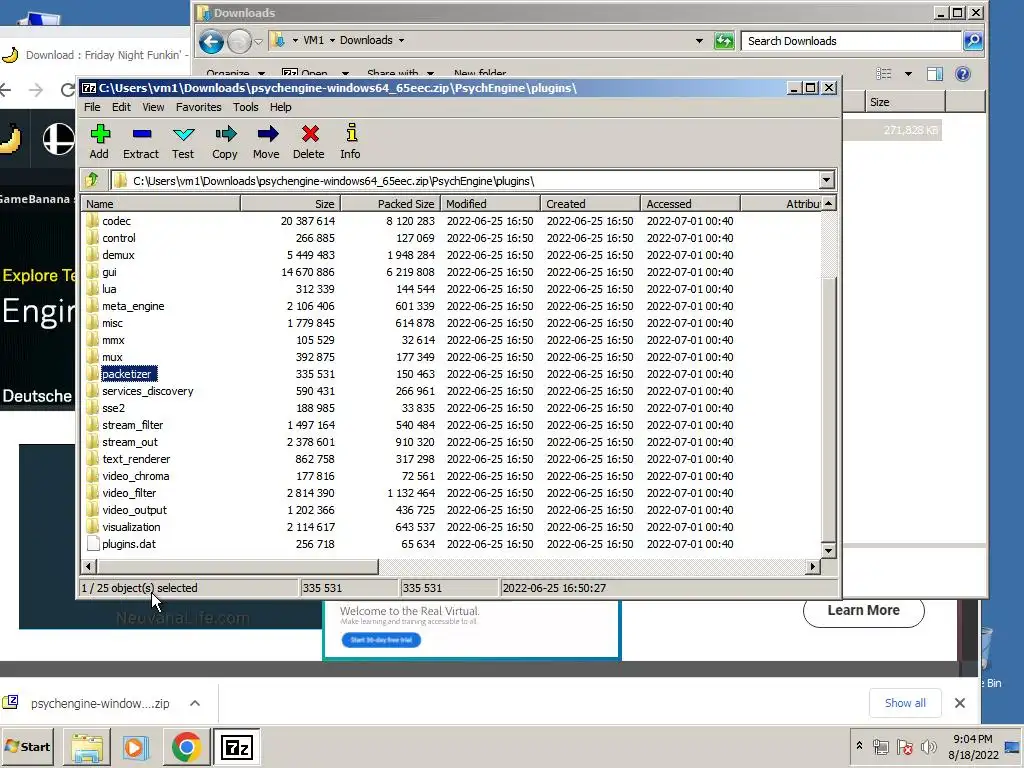Select the stream_filter folder
Image resolution: width=1024 pixels, height=768 pixels.
click(x=133, y=424)
